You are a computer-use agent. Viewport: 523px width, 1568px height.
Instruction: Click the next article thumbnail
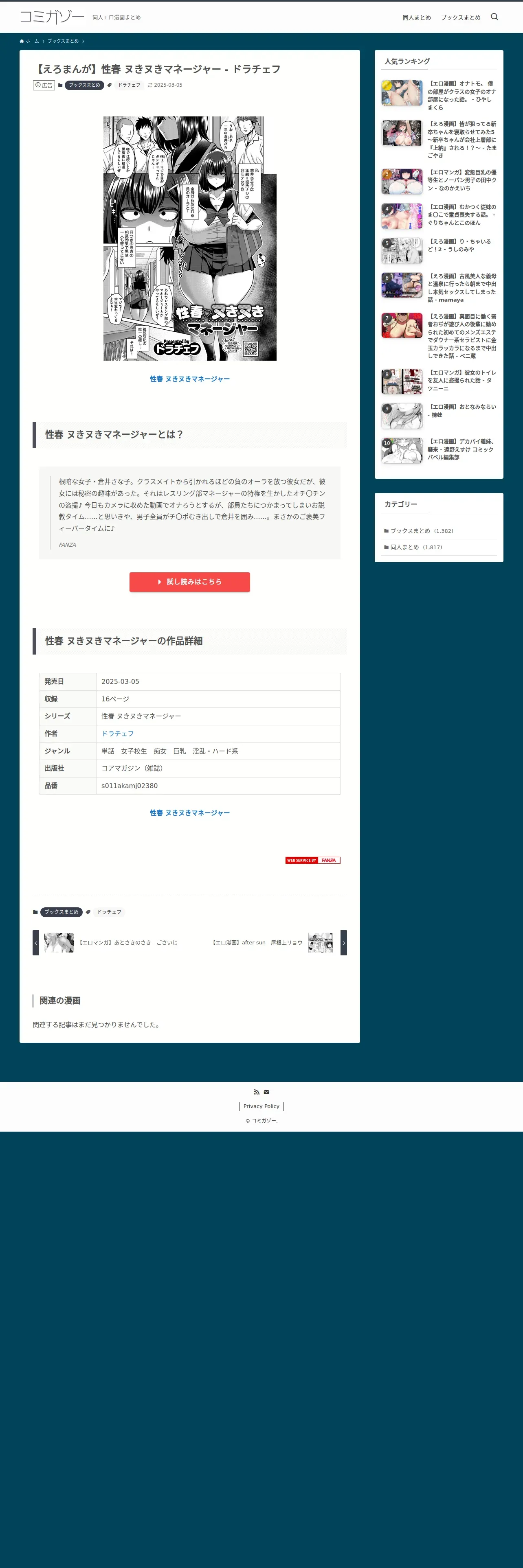pyautogui.click(x=320, y=942)
